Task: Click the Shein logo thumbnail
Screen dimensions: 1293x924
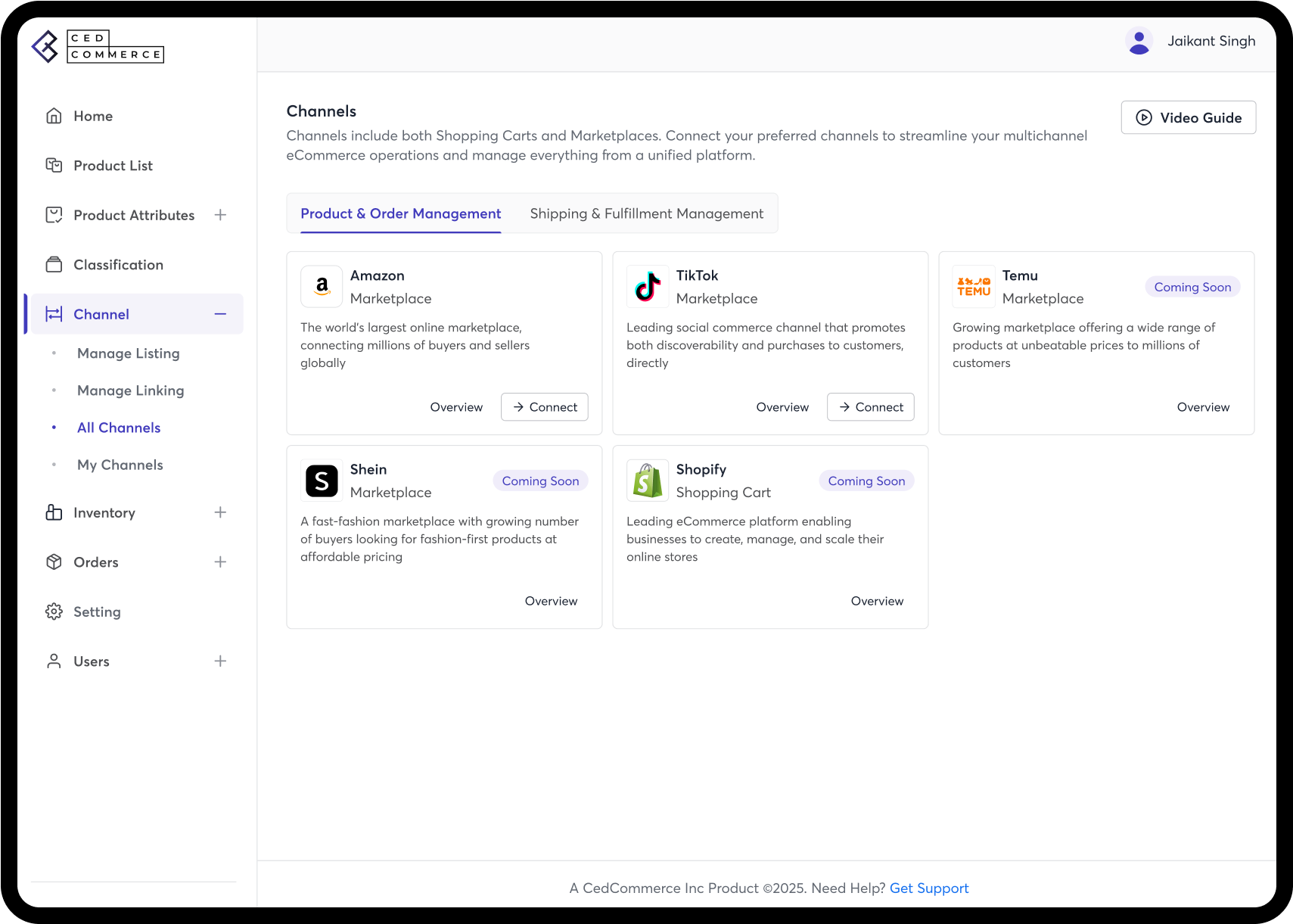Action: click(322, 480)
